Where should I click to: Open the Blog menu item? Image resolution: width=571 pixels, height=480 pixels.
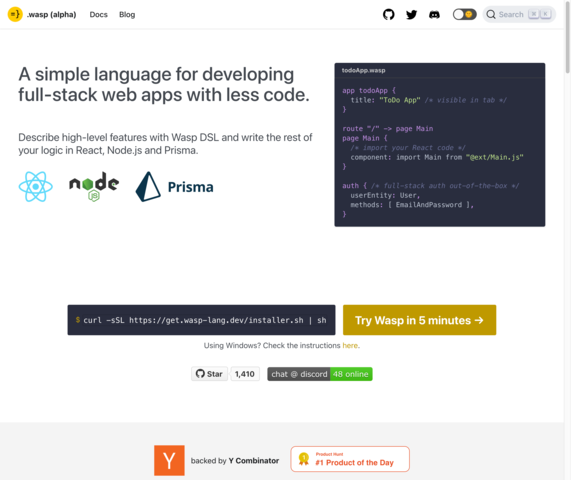click(127, 15)
